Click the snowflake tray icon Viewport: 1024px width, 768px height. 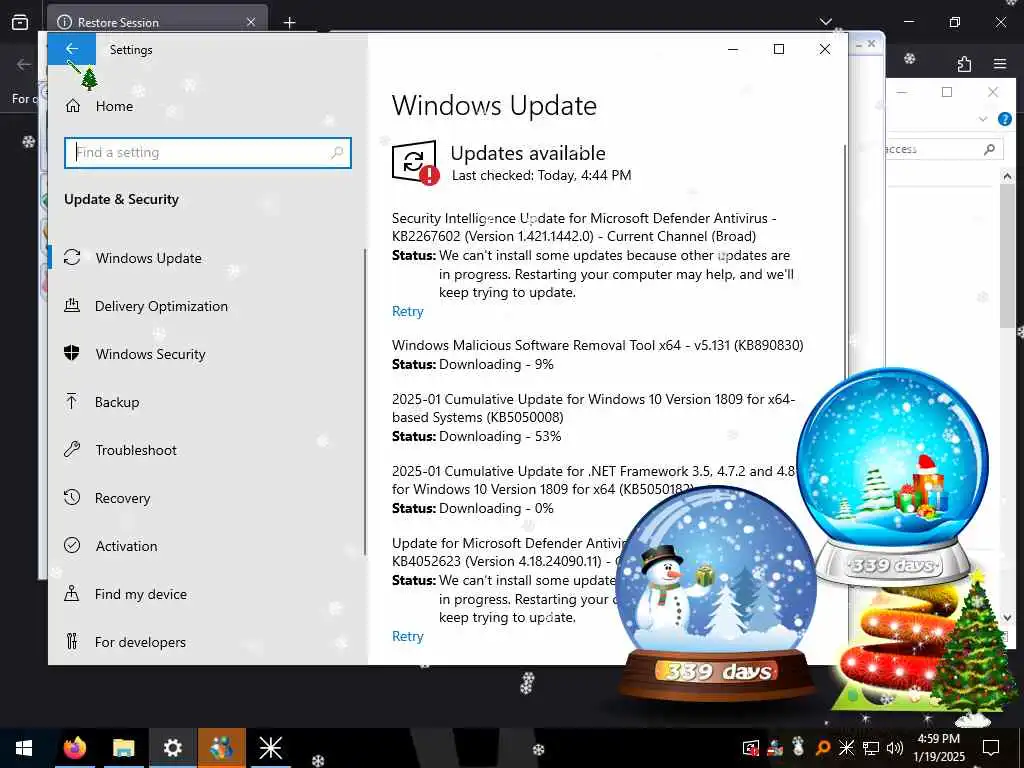846,748
